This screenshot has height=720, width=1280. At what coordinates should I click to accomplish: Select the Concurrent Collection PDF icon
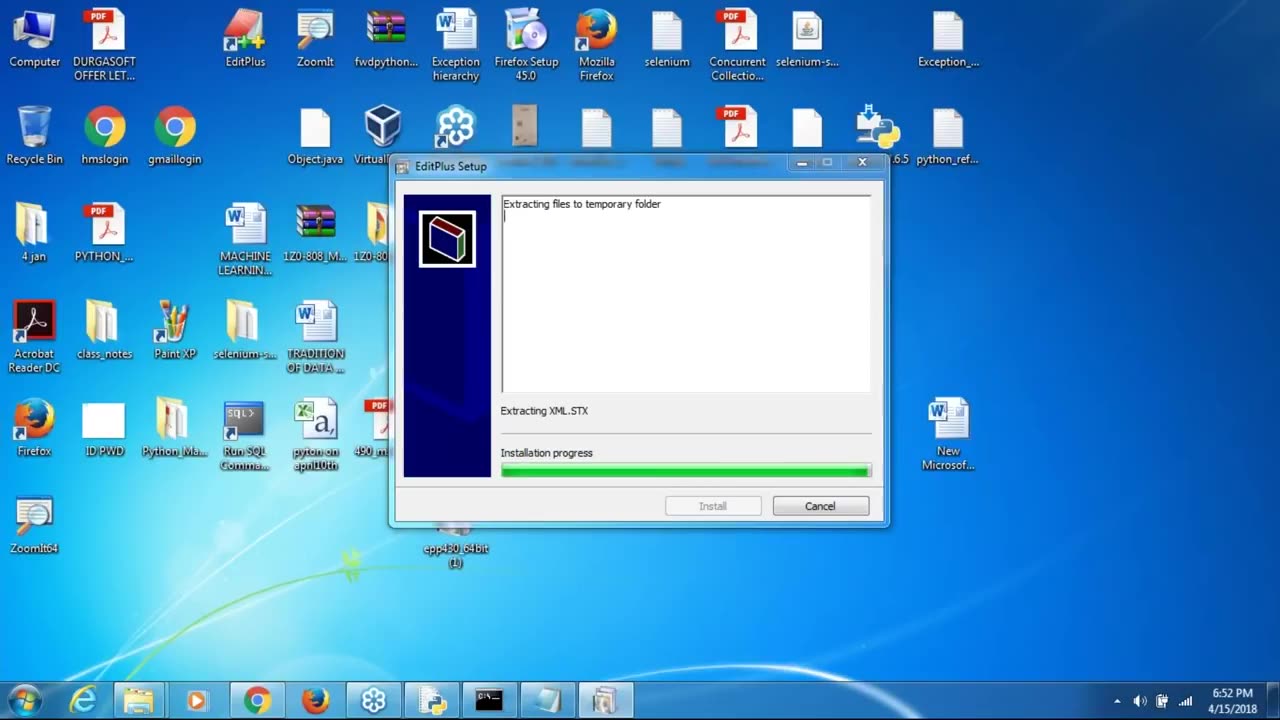pos(738,46)
